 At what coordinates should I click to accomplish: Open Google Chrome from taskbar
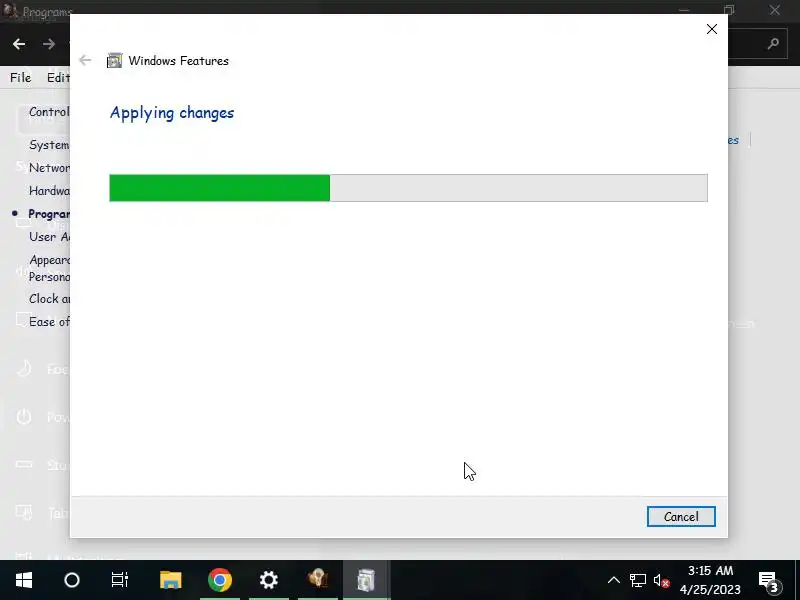(x=220, y=580)
